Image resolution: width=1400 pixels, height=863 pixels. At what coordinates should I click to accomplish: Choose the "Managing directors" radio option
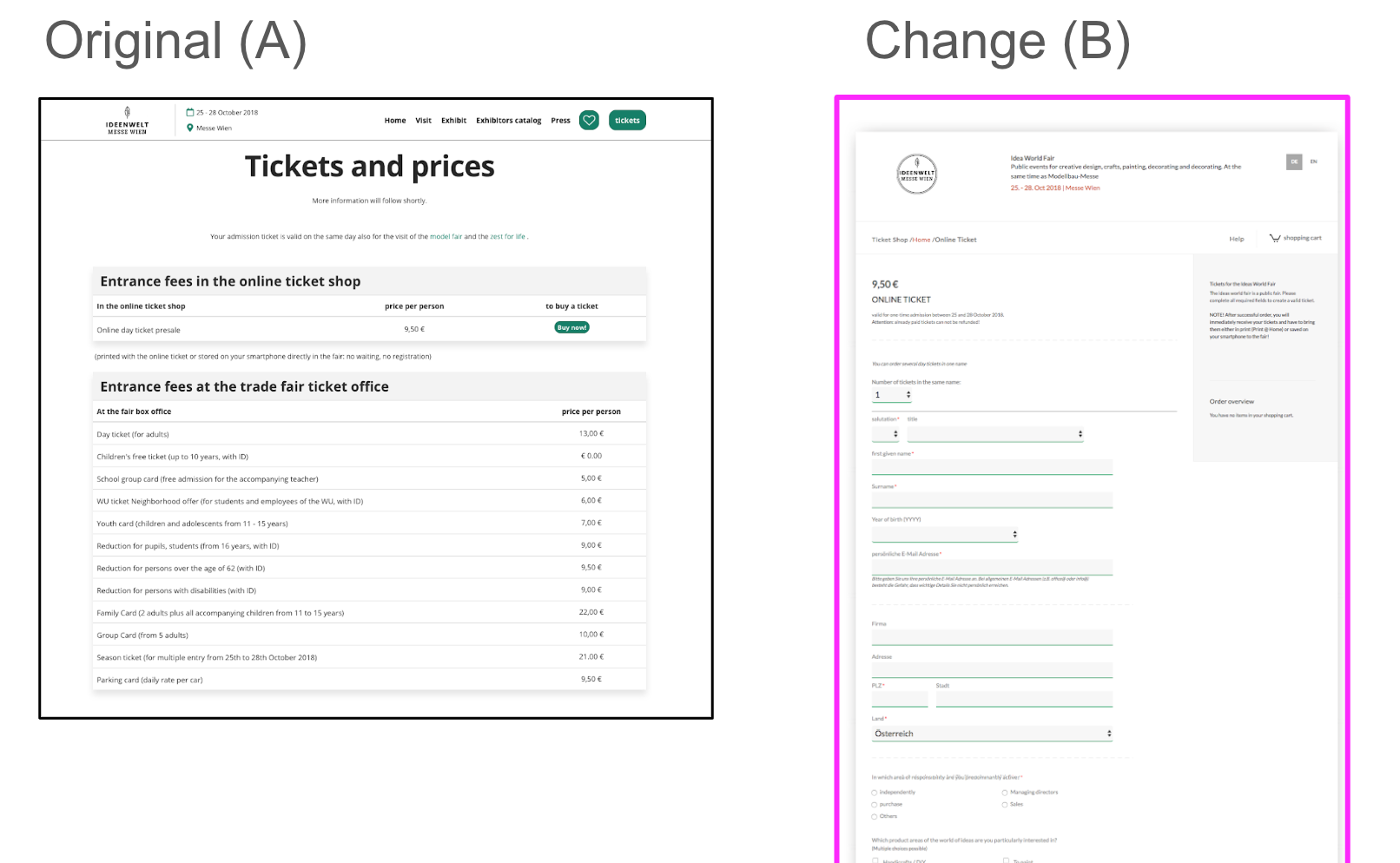click(x=1005, y=793)
